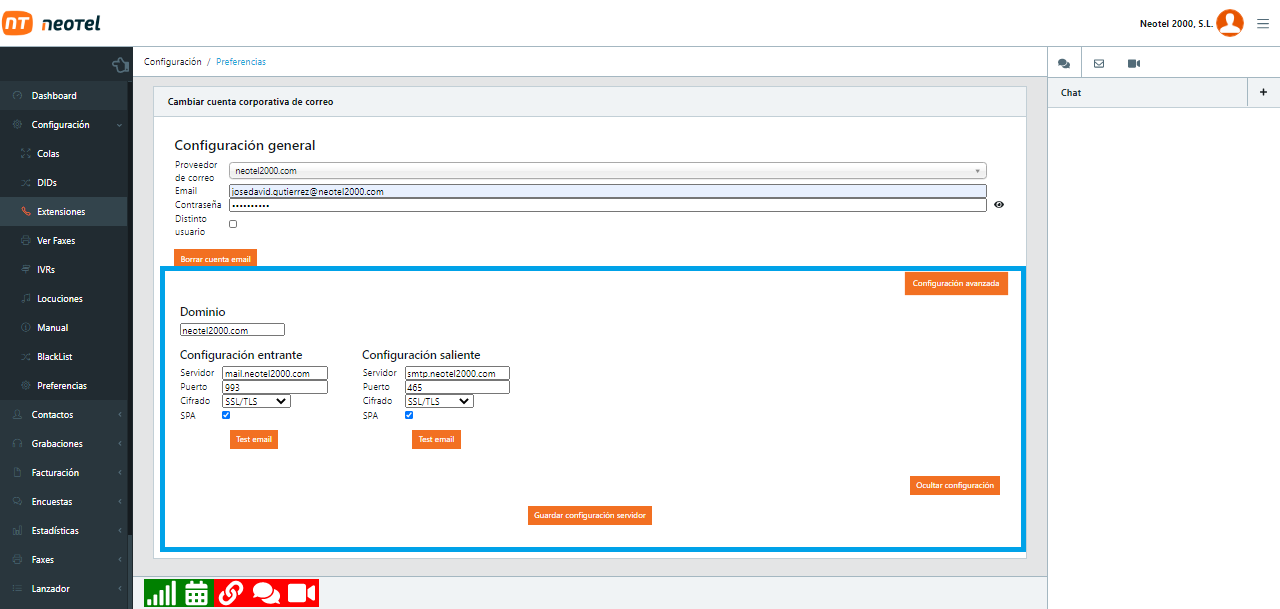Open the red chat bubbles icon
The height and width of the screenshot is (609, 1280).
click(x=267, y=593)
